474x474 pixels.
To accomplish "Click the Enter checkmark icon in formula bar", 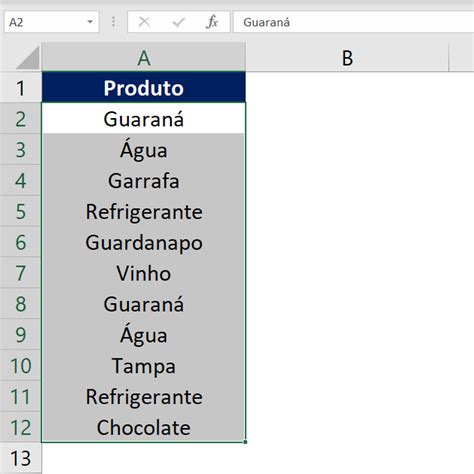I will point(179,22).
